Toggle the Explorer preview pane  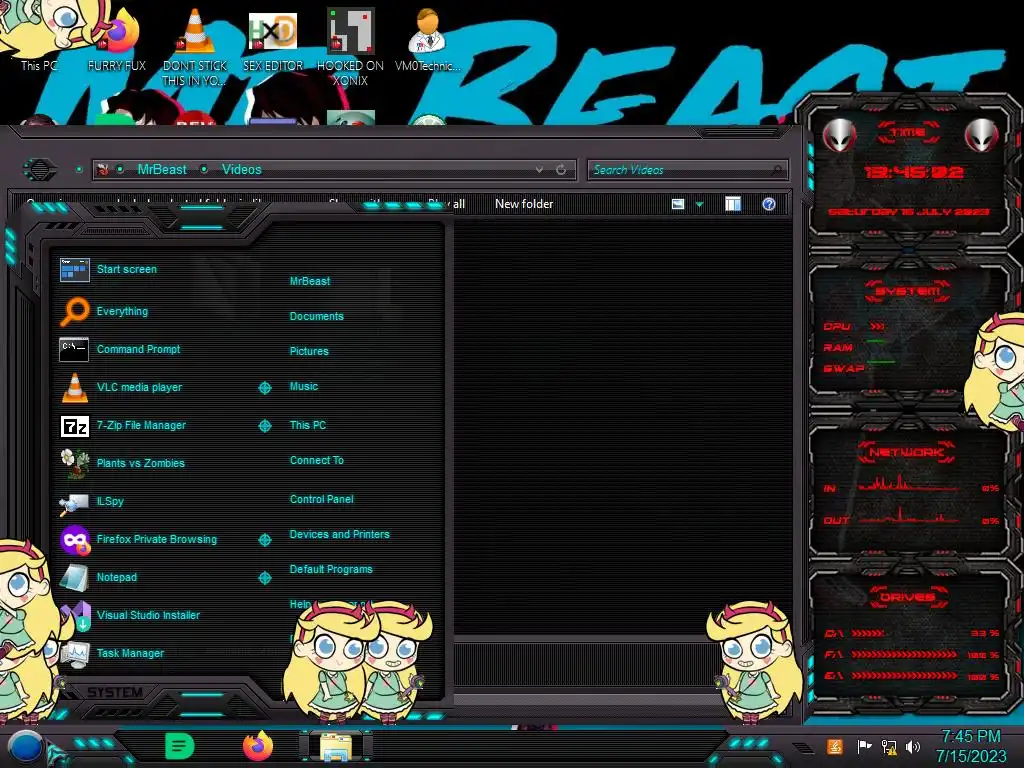tap(733, 204)
